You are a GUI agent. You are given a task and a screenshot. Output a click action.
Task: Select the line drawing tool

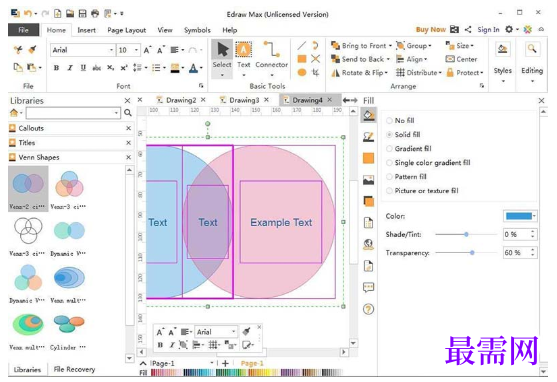pos(302,45)
